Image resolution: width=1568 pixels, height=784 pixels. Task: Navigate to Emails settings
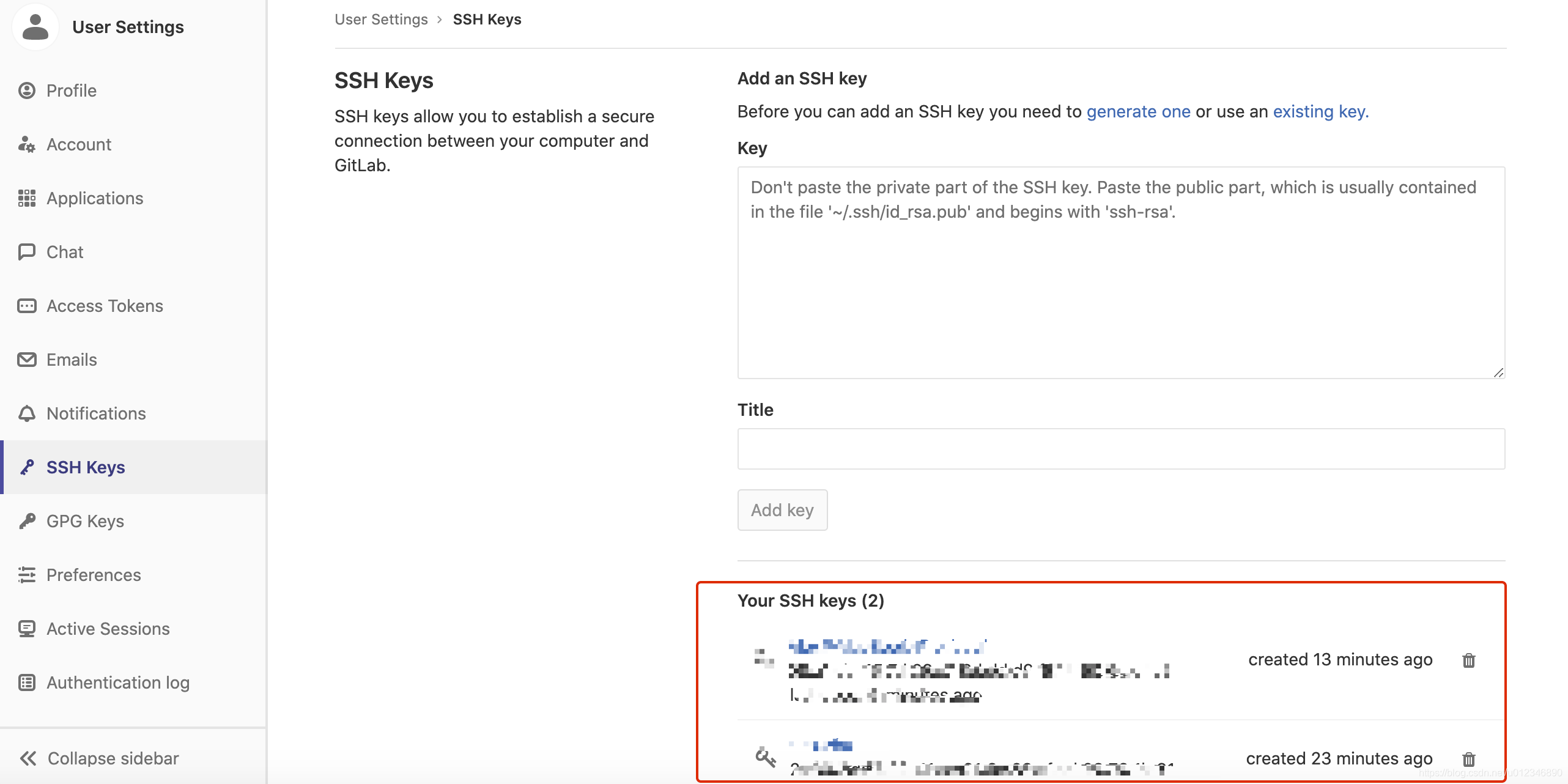click(133, 360)
